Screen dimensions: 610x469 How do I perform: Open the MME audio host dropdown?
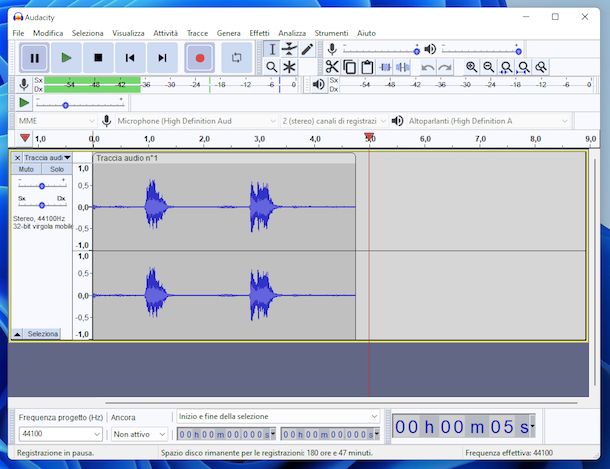(56, 121)
